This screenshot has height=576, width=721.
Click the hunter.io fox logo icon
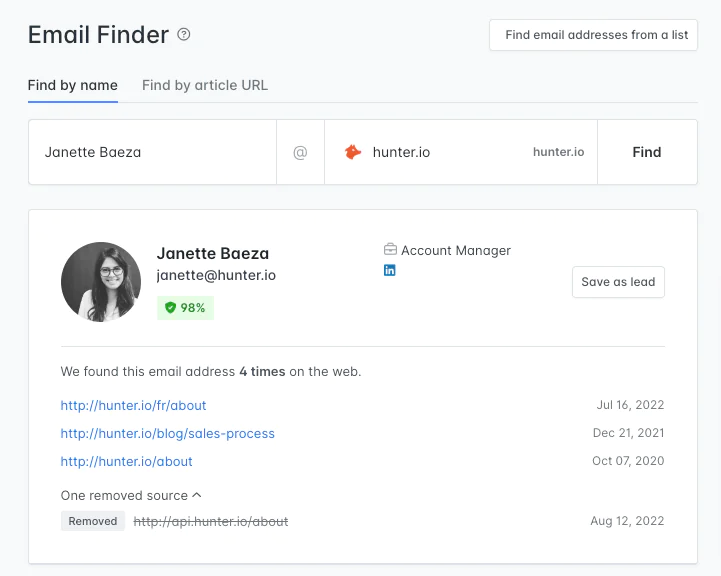(x=353, y=152)
